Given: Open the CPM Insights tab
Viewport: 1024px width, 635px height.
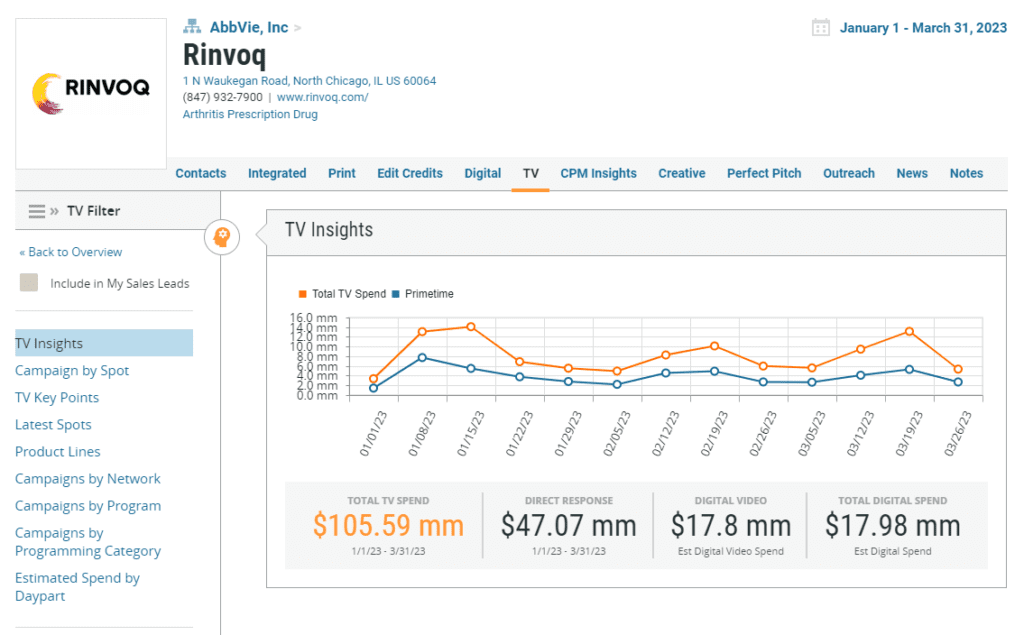Looking at the screenshot, I should pos(598,173).
